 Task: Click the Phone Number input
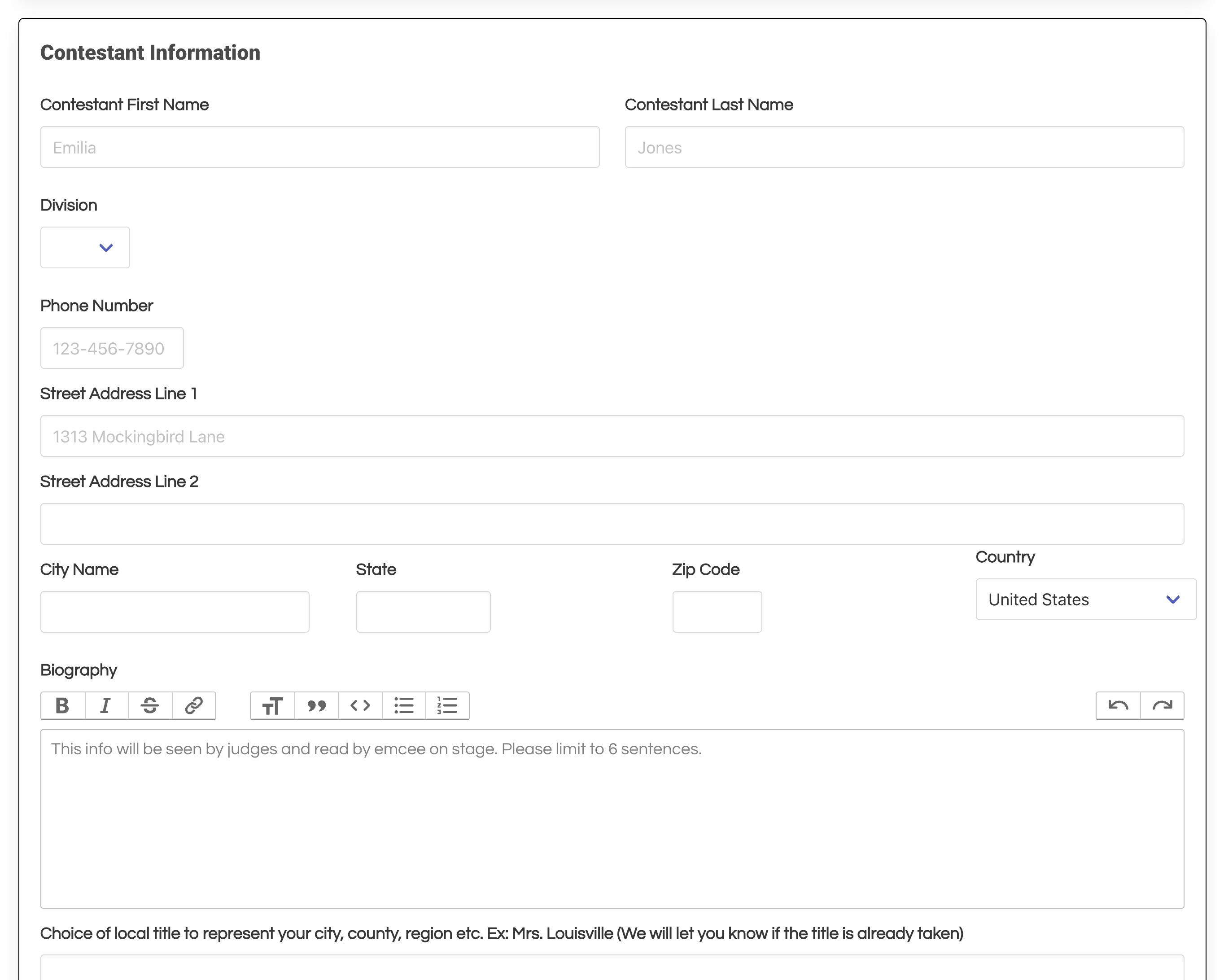[x=112, y=348]
